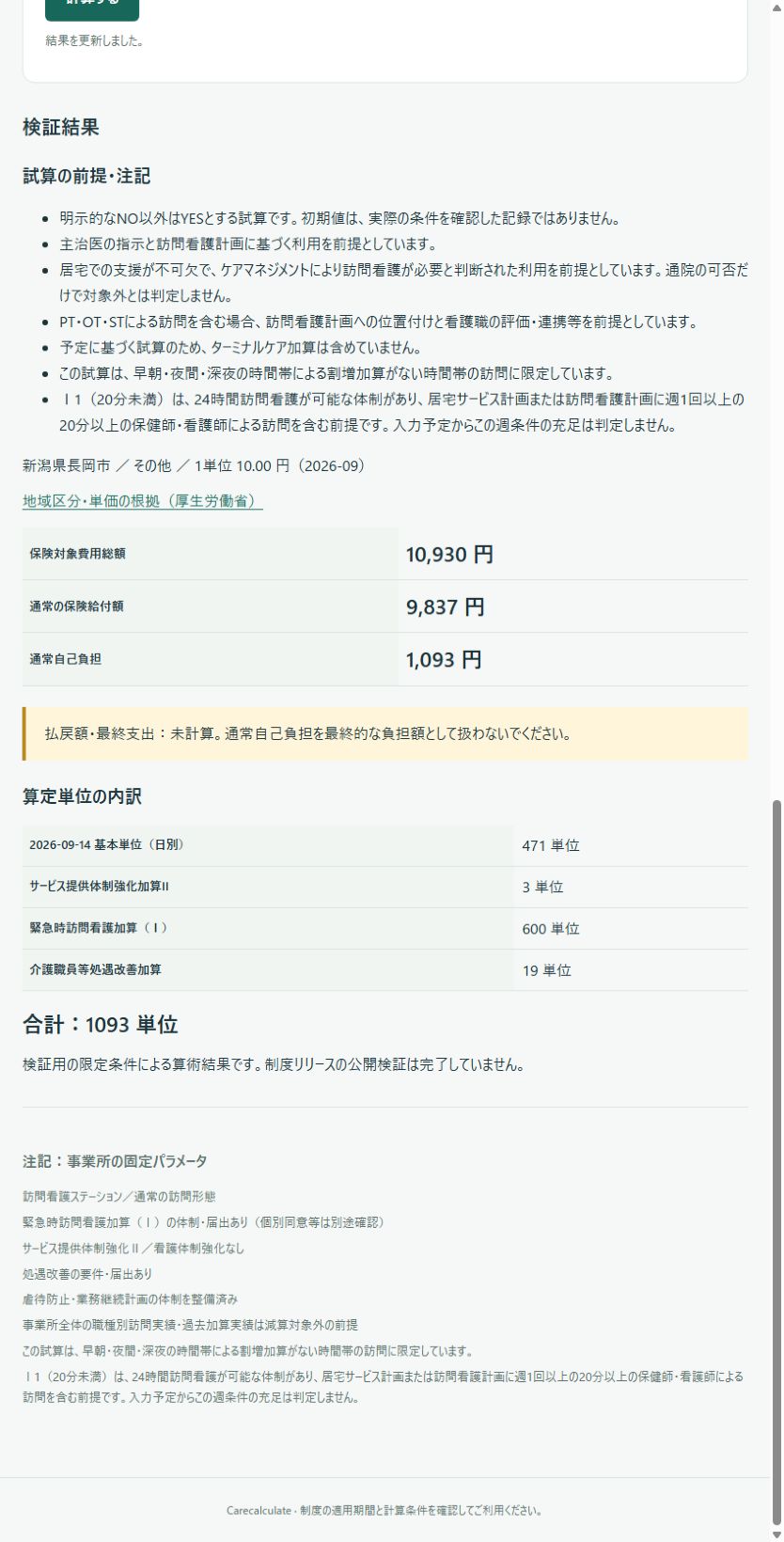Select the 10,930 円 total cost value
The width and height of the screenshot is (784, 1542).
click(x=449, y=555)
